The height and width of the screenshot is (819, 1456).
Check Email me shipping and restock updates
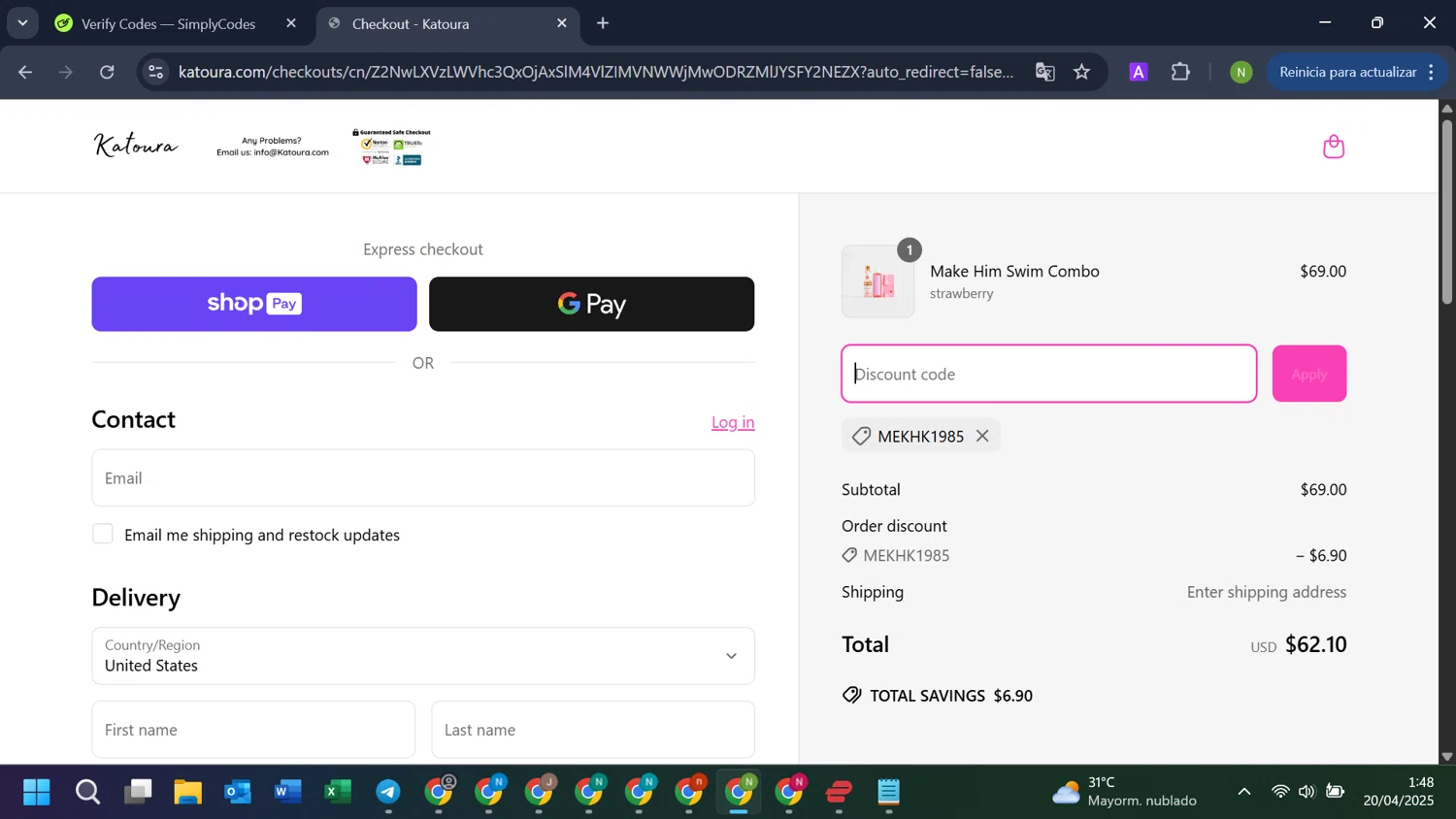tap(103, 534)
